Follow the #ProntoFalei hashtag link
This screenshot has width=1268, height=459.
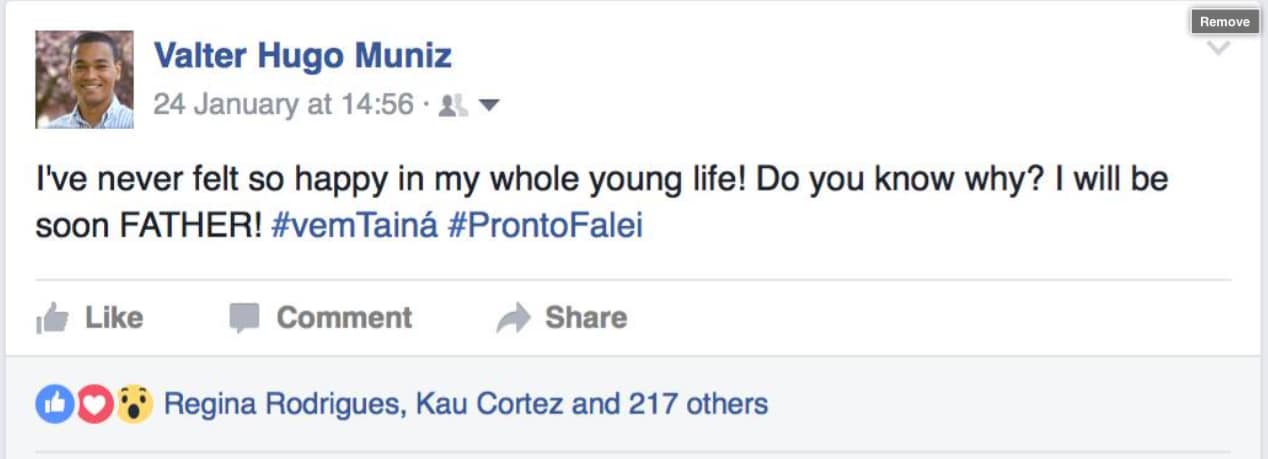pyautogui.click(x=545, y=225)
